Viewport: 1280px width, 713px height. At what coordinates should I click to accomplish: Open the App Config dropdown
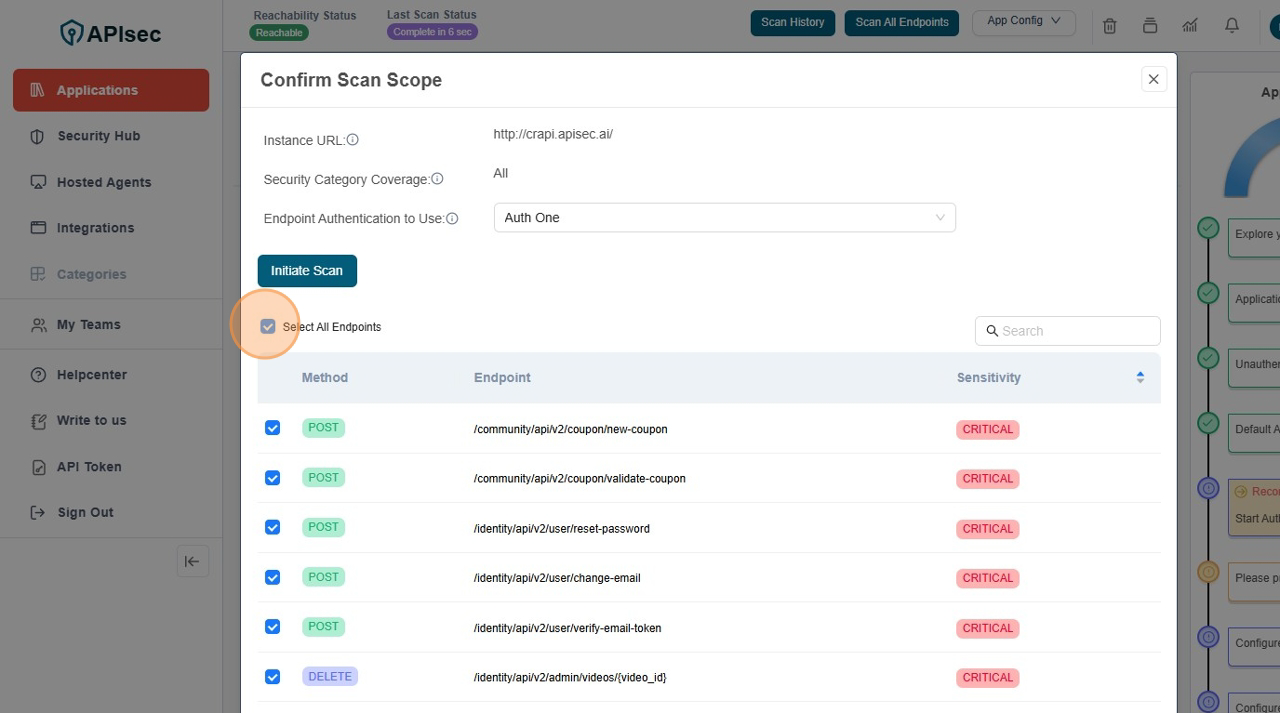pyautogui.click(x=1023, y=22)
